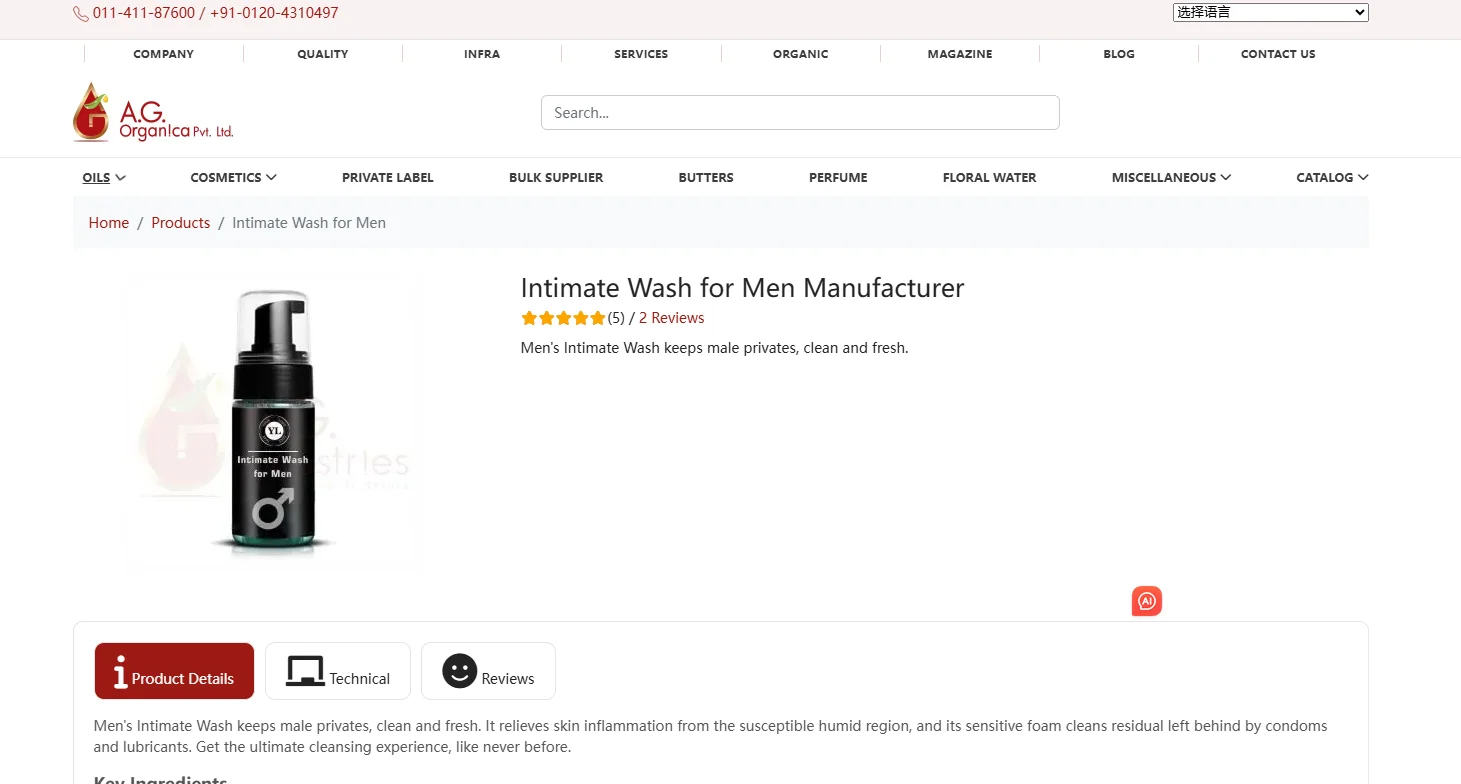Expand the MISCELLANEOUS menu
Screen dimensions: 1461x784
pyautogui.click(x=1170, y=177)
